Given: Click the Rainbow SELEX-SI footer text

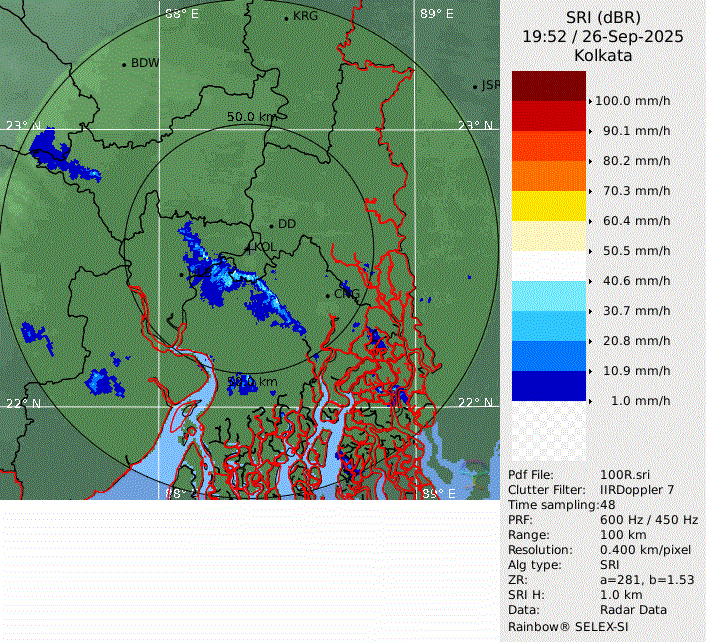Looking at the screenshot, I should click(x=569, y=626).
